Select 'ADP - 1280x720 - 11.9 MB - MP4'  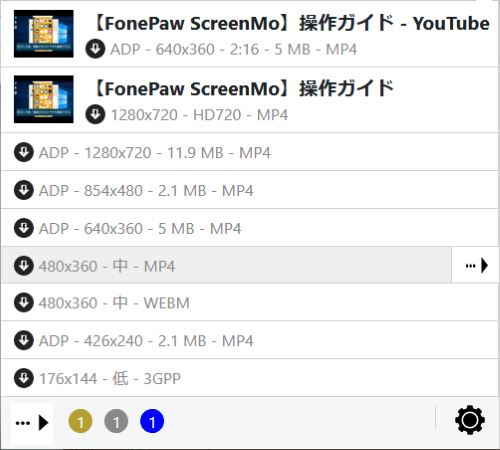pos(155,153)
